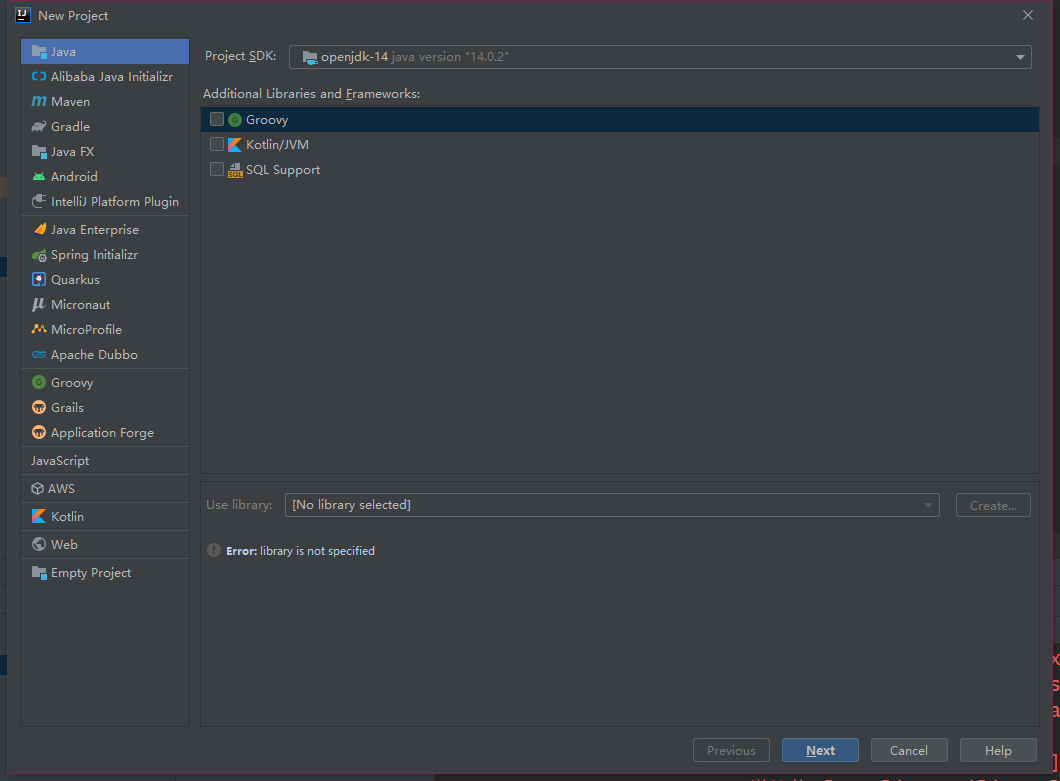Select the SQL Support label text
Viewport: 1060px width, 781px height.
283,170
